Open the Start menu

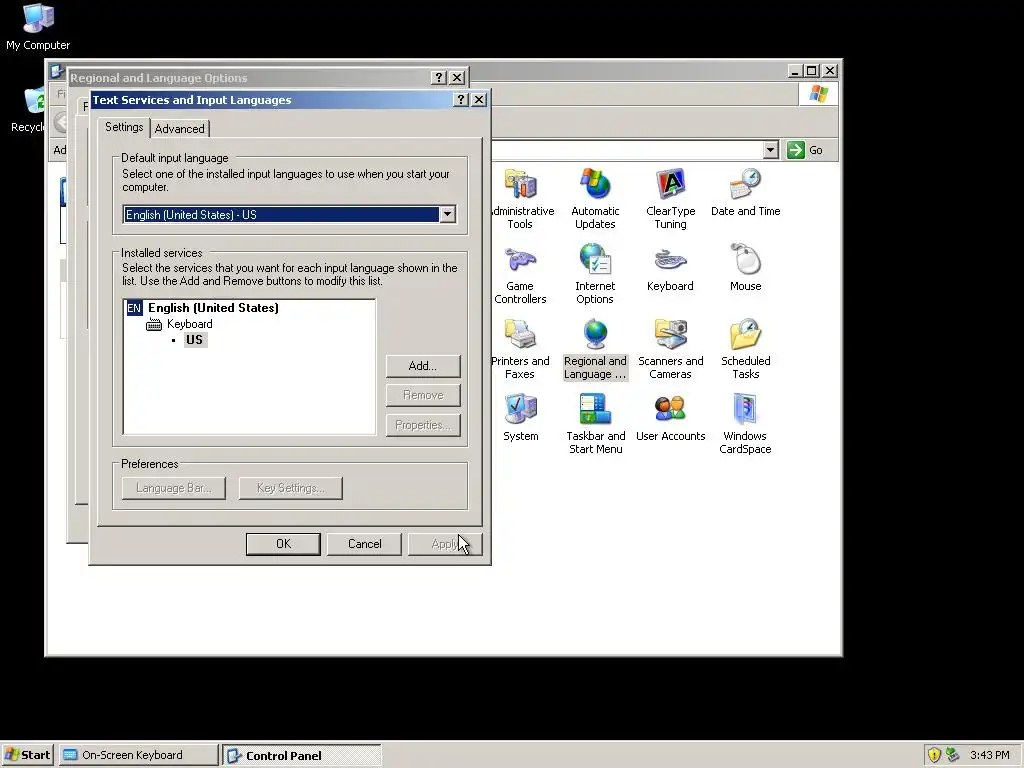click(x=27, y=755)
